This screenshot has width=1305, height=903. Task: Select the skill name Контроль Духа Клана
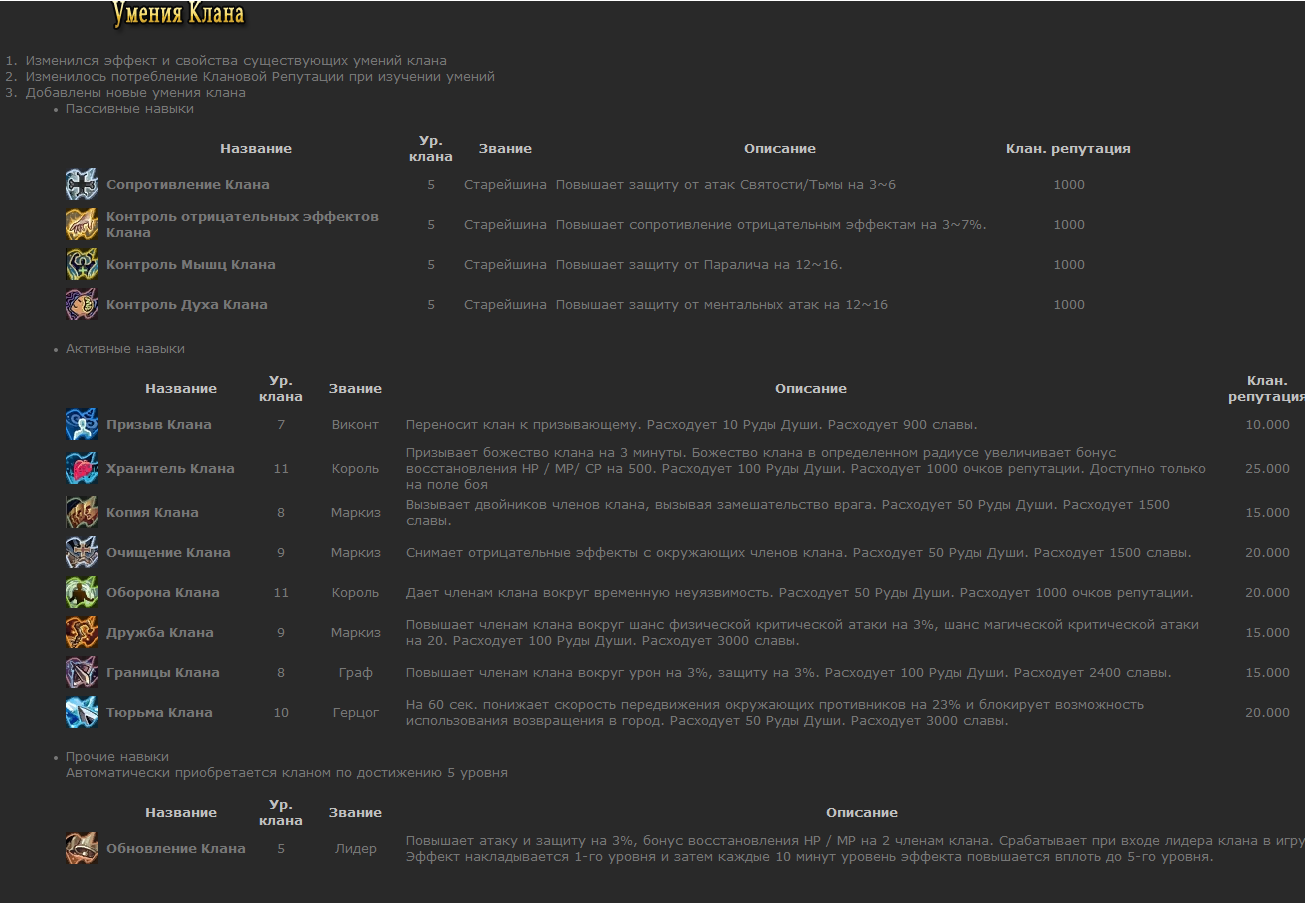pyautogui.click(x=187, y=304)
